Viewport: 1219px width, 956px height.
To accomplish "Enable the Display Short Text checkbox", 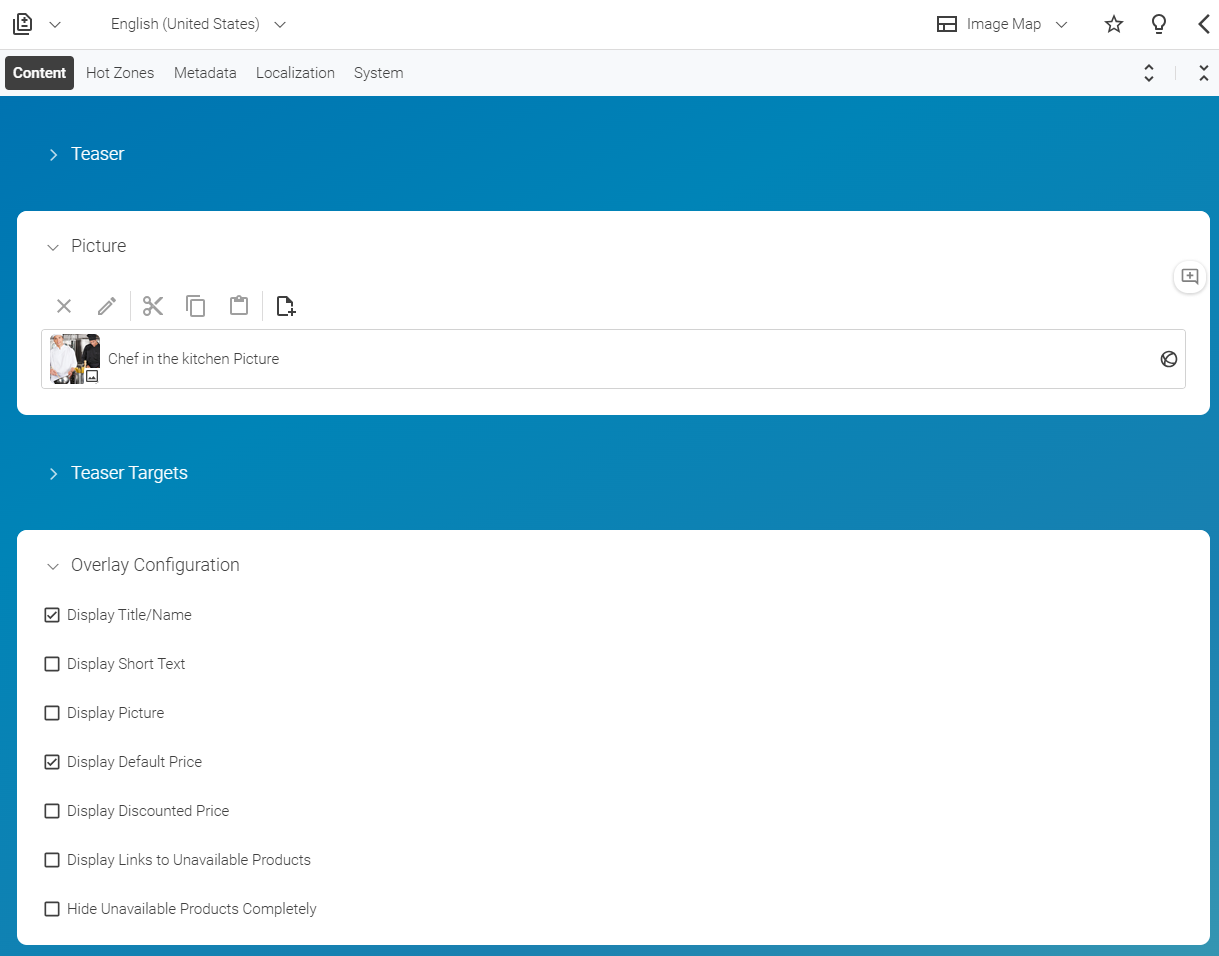I will pyautogui.click(x=51, y=663).
